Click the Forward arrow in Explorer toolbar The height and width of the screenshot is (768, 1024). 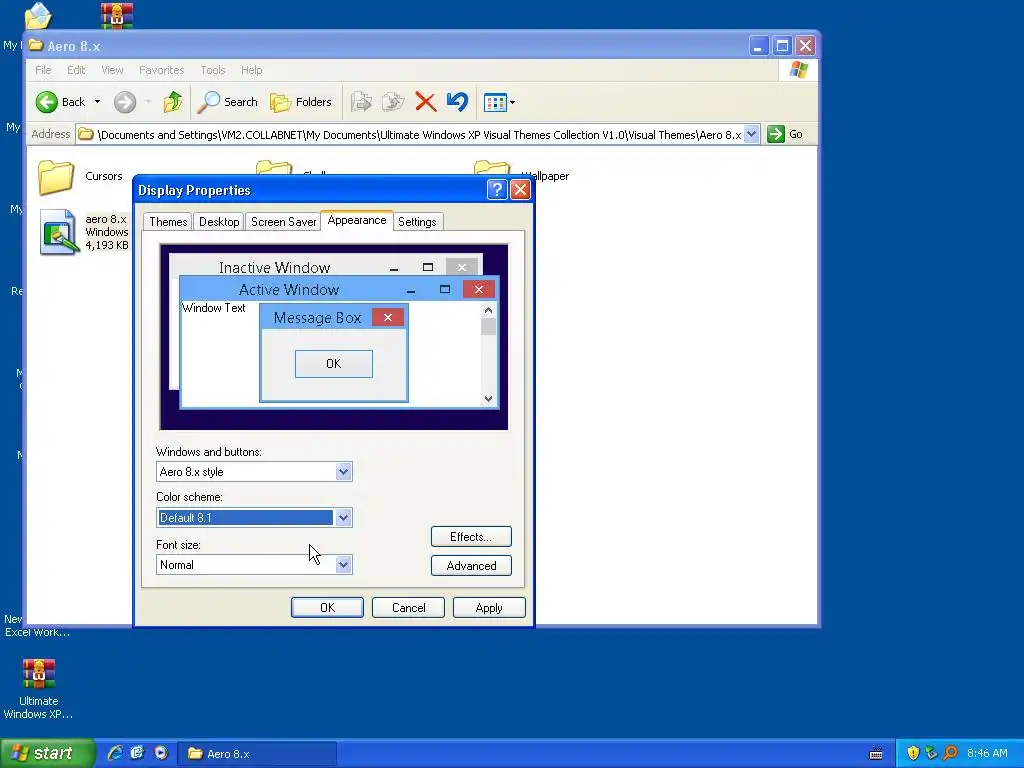click(x=125, y=102)
